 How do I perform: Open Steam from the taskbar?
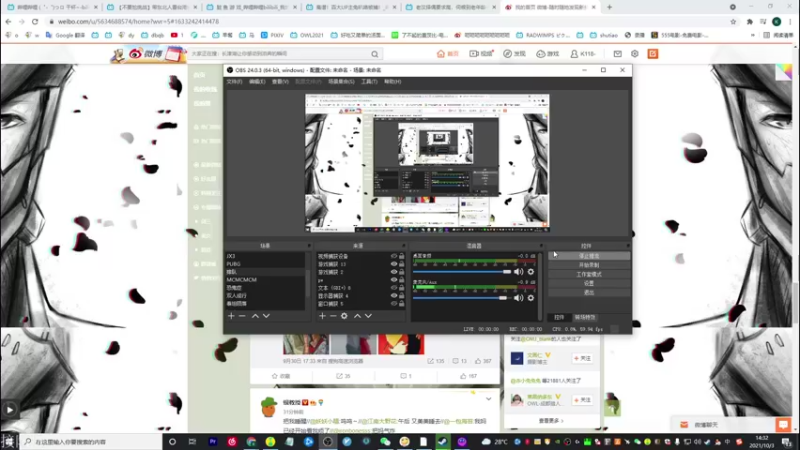click(x=443, y=441)
